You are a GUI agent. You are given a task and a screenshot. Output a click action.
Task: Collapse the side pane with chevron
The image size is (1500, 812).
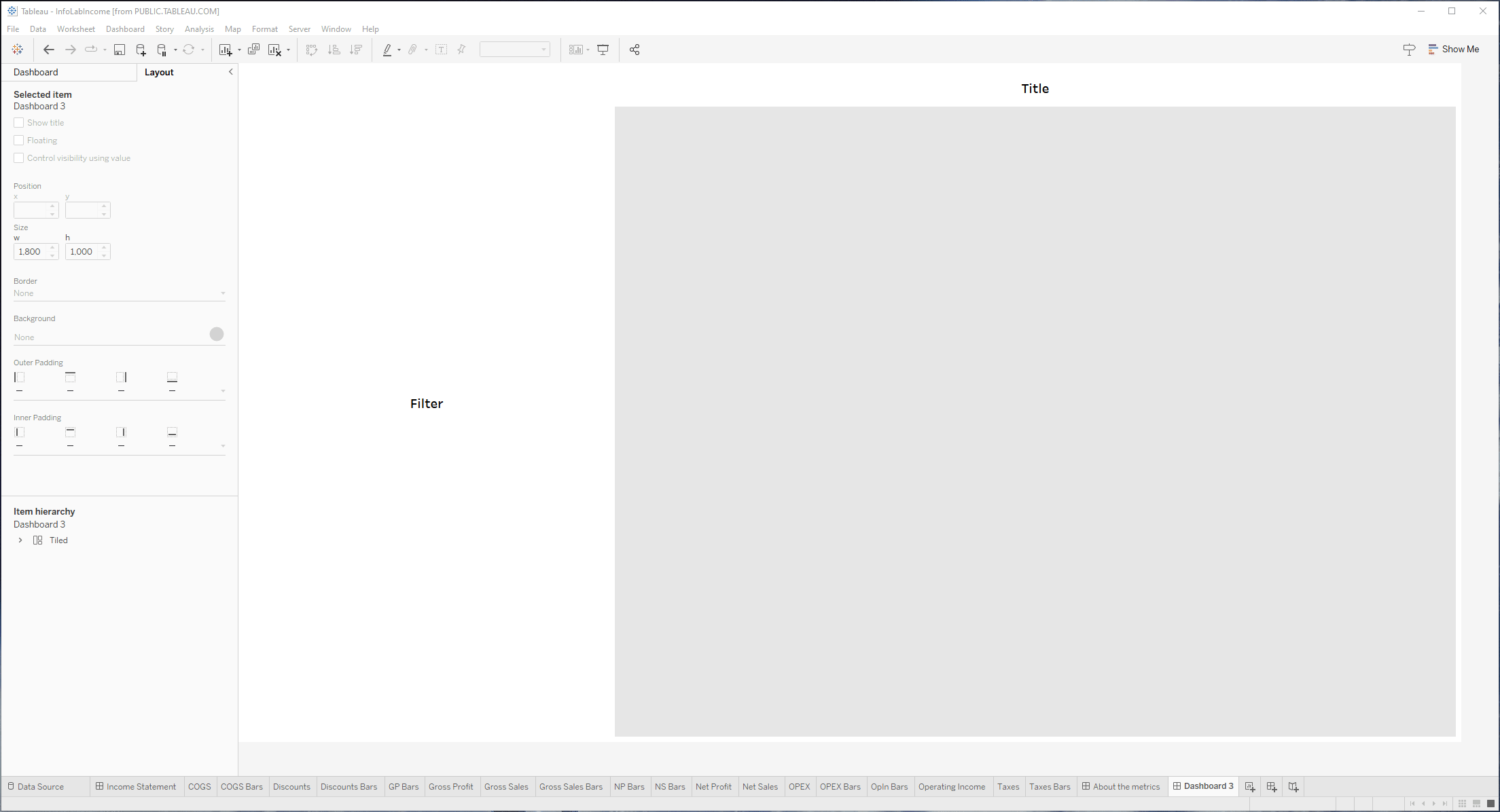[x=230, y=72]
